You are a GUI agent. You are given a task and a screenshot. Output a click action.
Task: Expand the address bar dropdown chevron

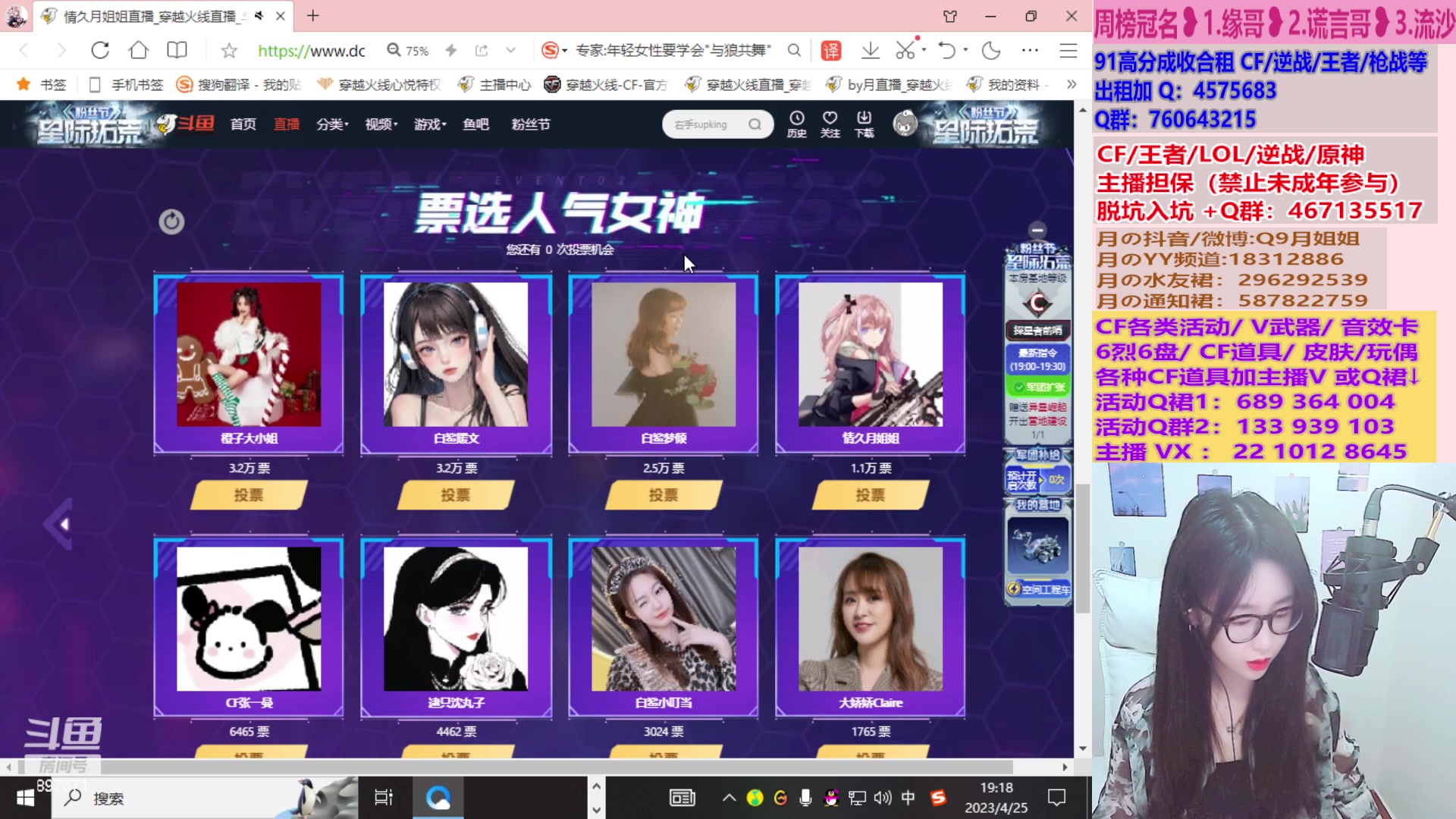click(x=511, y=51)
